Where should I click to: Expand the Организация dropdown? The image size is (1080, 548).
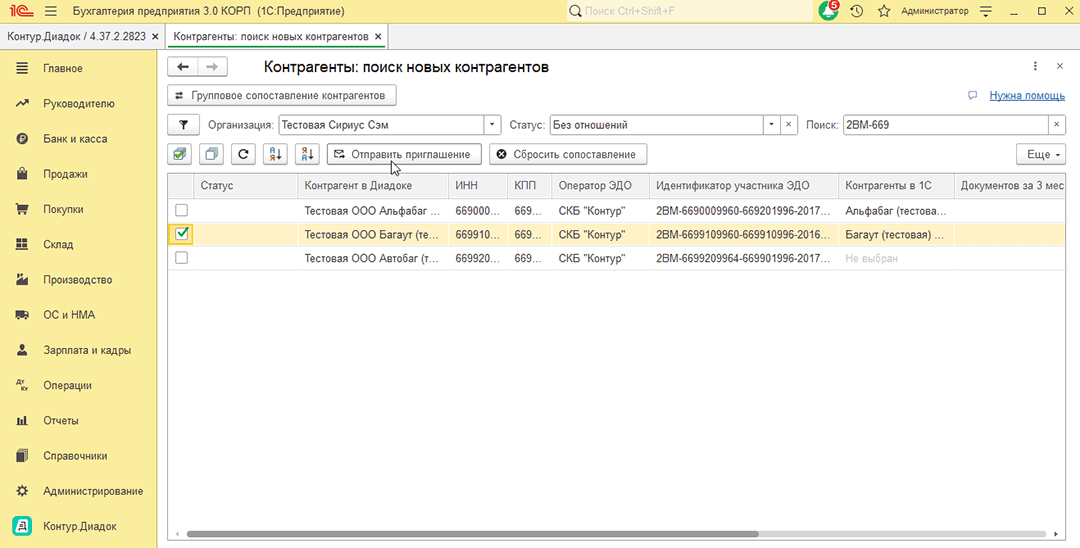pyautogui.click(x=492, y=125)
